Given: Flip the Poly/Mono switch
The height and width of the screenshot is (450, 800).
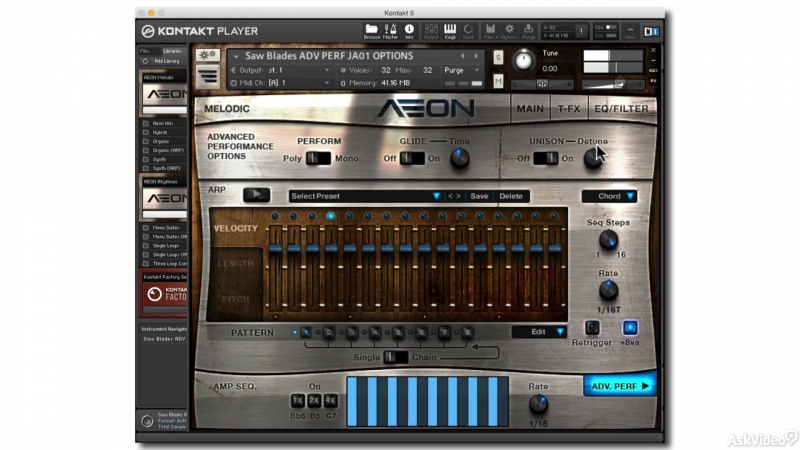Looking at the screenshot, I should pos(318,158).
